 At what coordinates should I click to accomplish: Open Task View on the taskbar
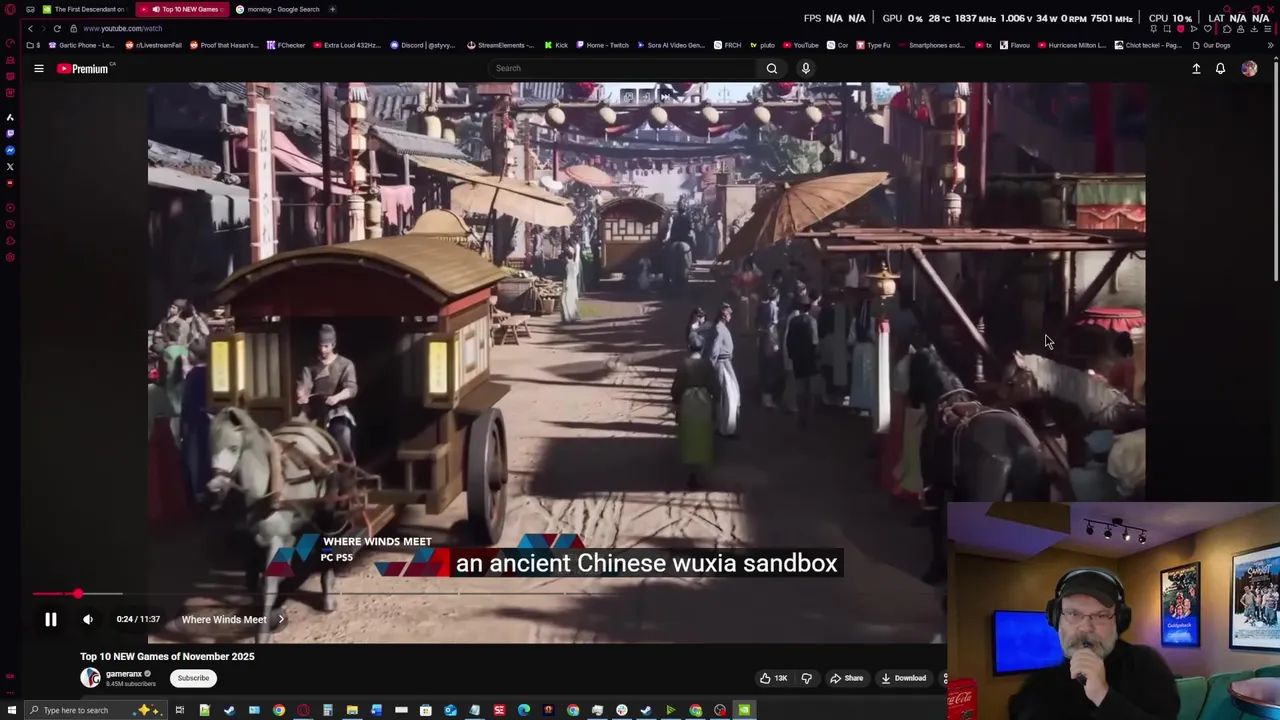[179, 710]
